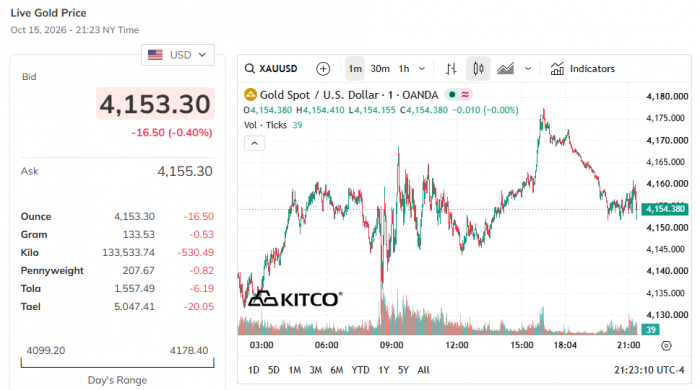The image size is (700, 390).
Task: Select the candlestick chart style icon
Action: coord(478,69)
